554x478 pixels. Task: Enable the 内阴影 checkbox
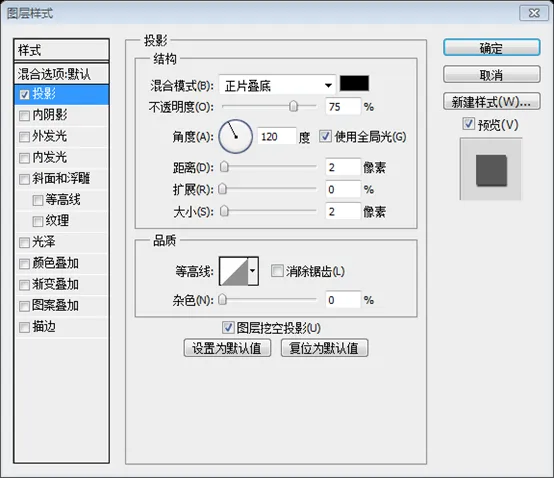(x=24, y=116)
